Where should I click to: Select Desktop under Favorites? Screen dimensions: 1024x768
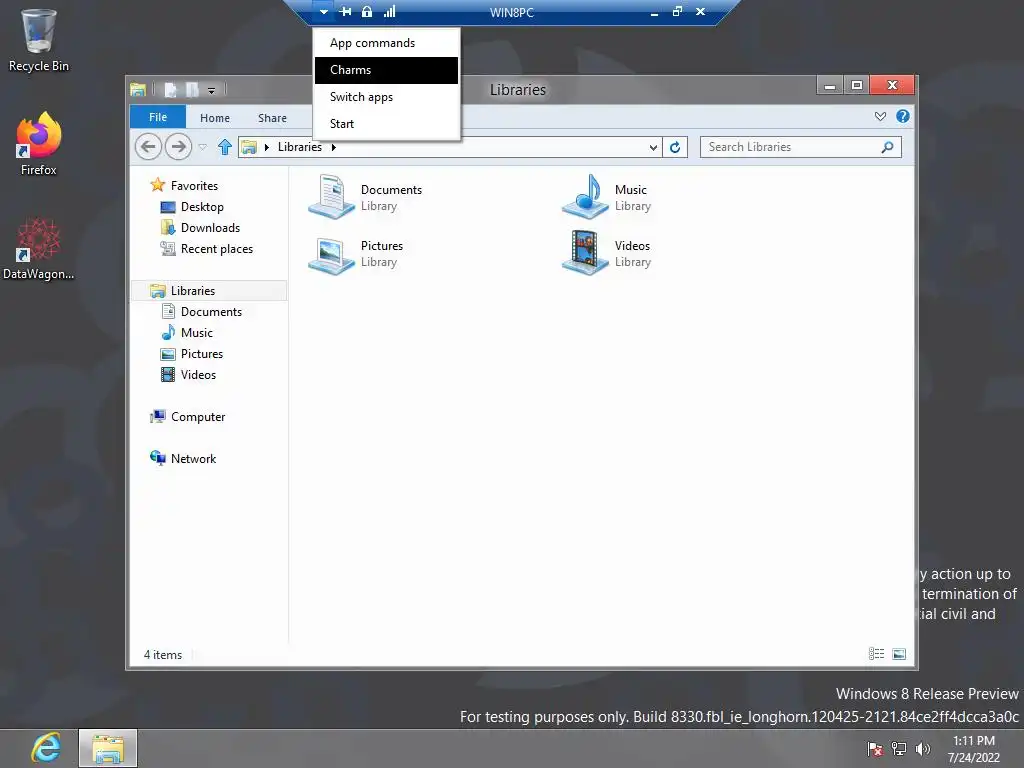coord(193,207)
